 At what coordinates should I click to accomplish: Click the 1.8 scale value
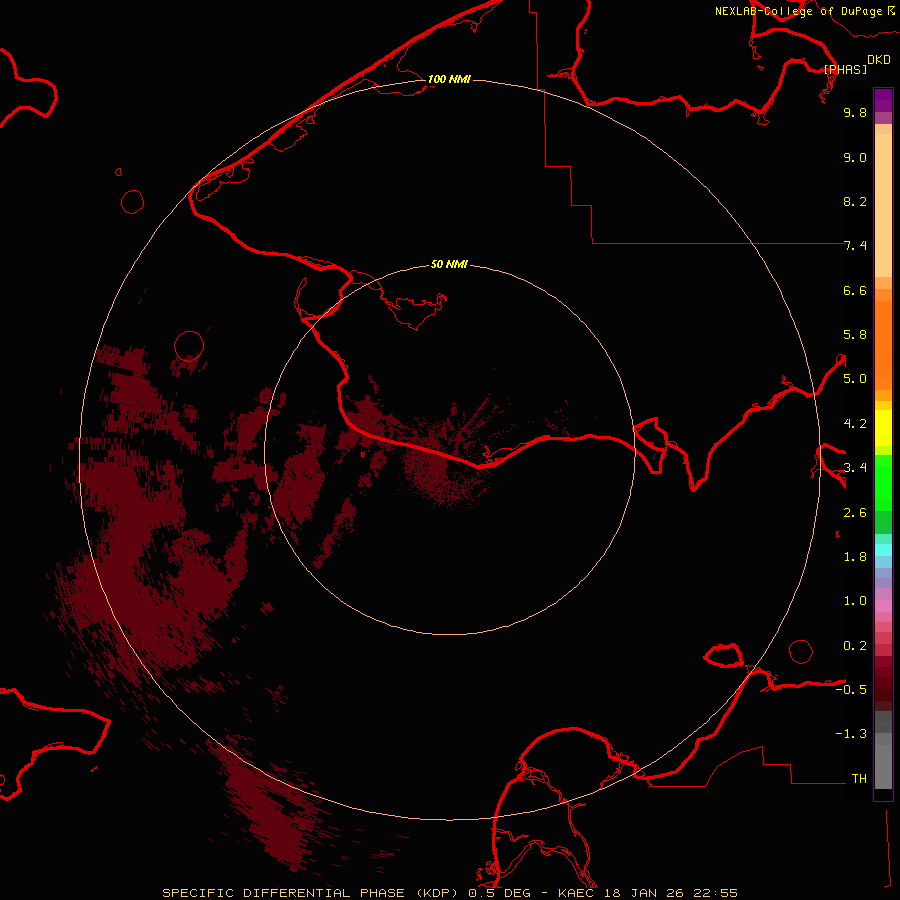click(855, 557)
